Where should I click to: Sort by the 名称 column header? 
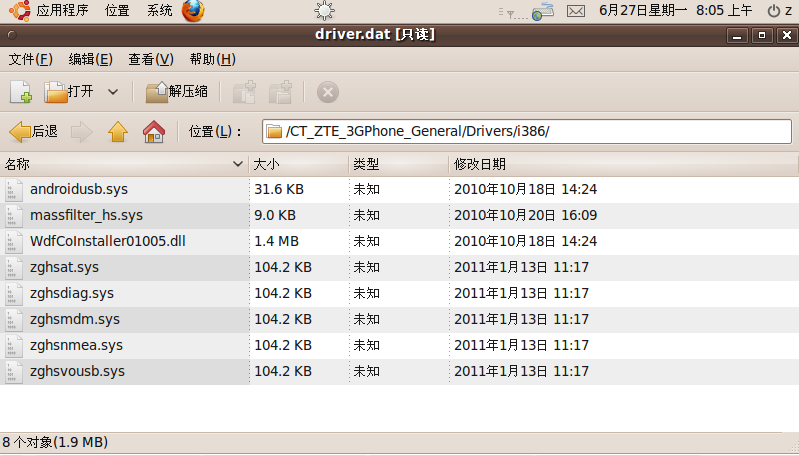point(124,164)
